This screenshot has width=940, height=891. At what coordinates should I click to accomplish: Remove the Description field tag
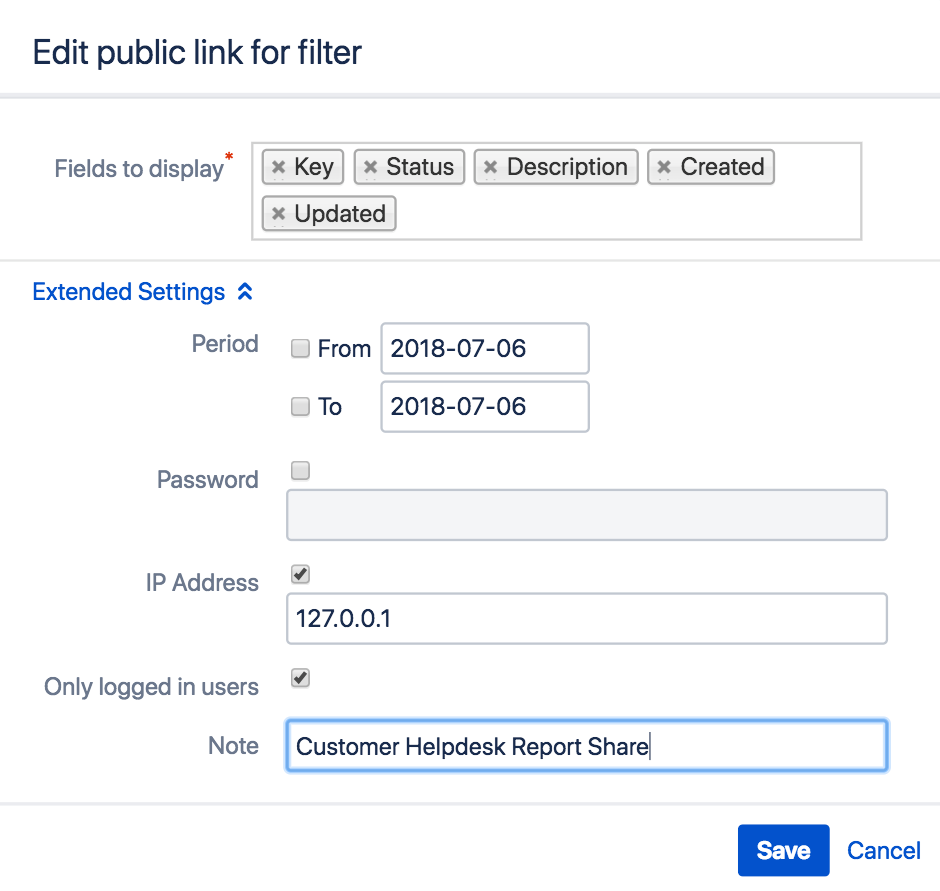coord(490,167)
